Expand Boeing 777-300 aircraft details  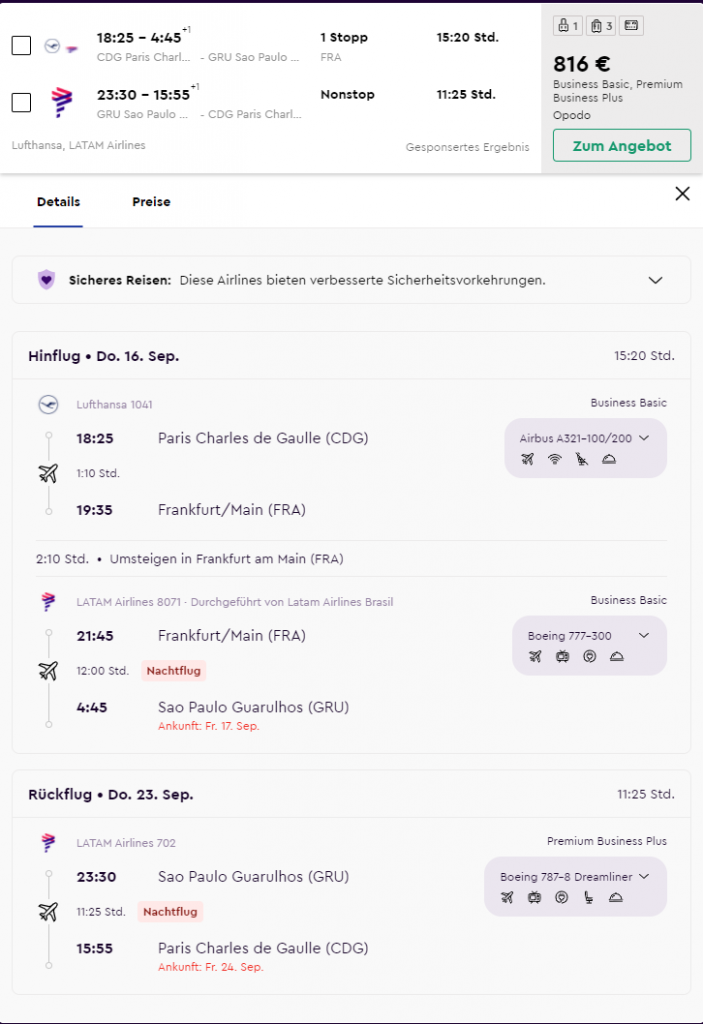tap(644, 636)
